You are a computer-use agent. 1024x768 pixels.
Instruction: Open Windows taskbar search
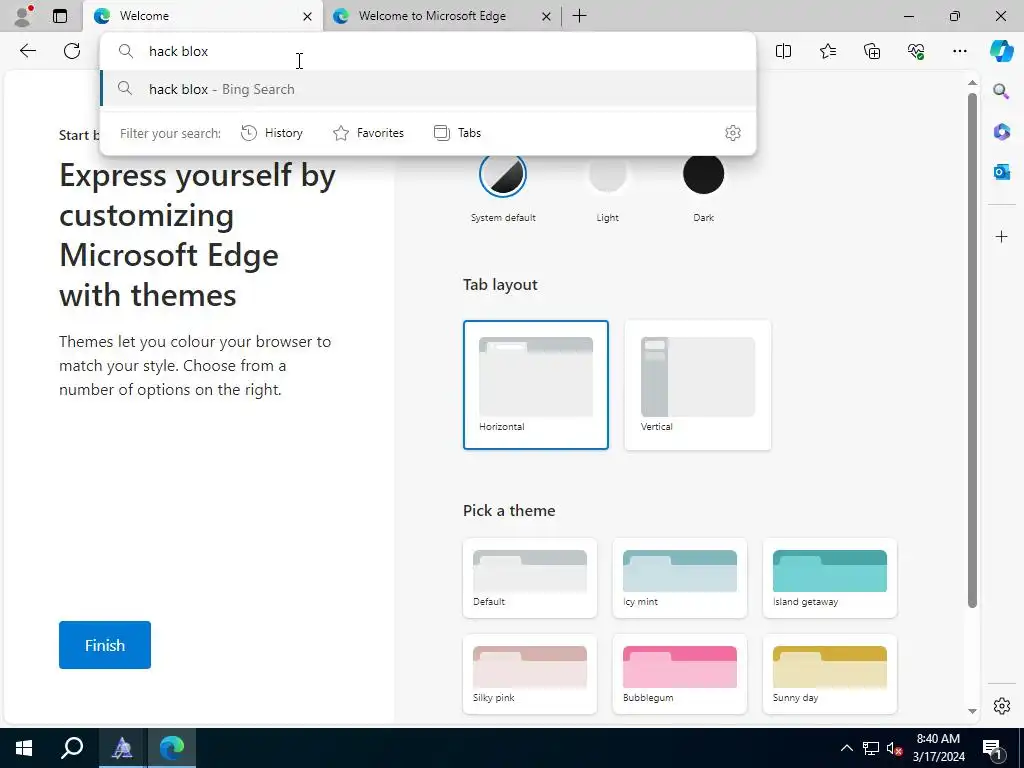click(x=72, y=748)
